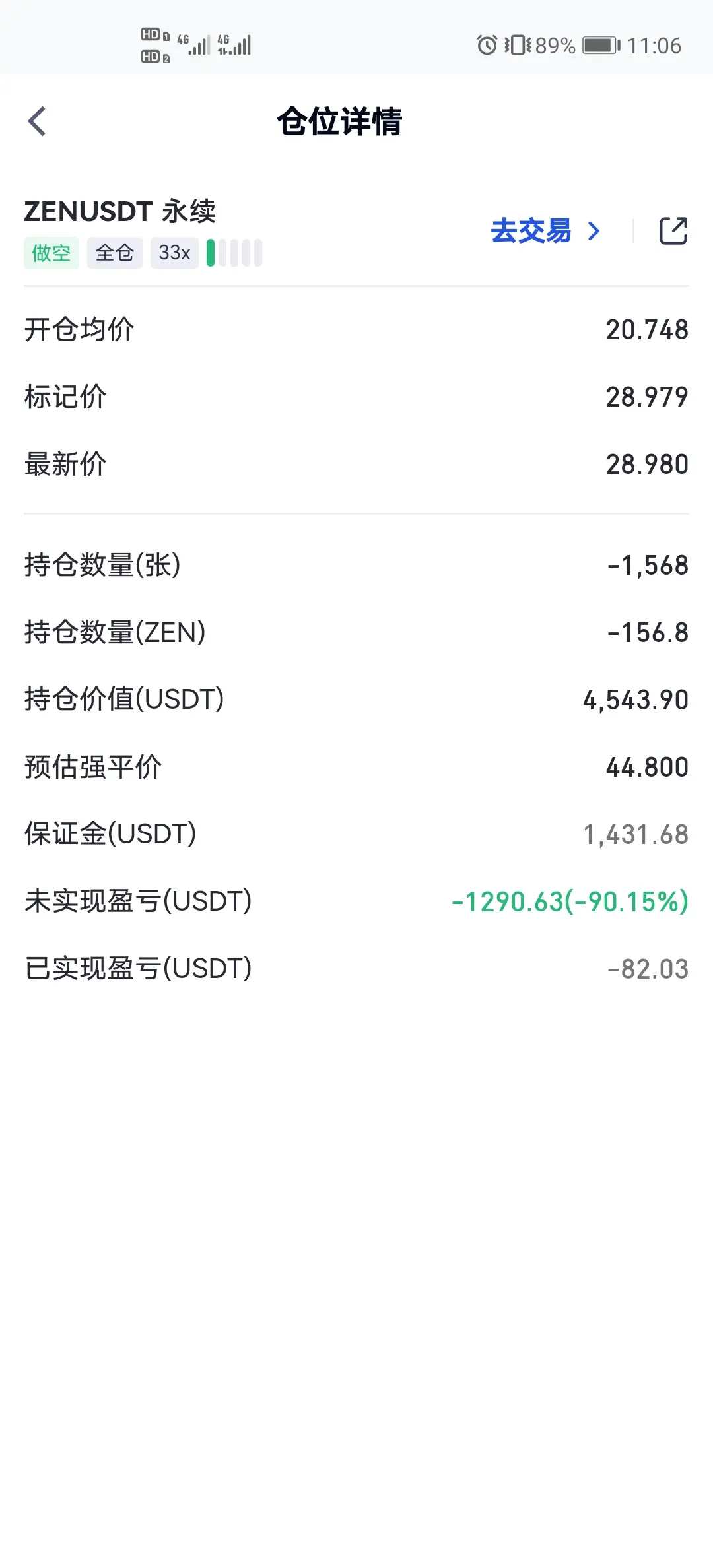713x1568 pixels.
Task: Tap the alarm clock status icon
Action: coord(487,45)
